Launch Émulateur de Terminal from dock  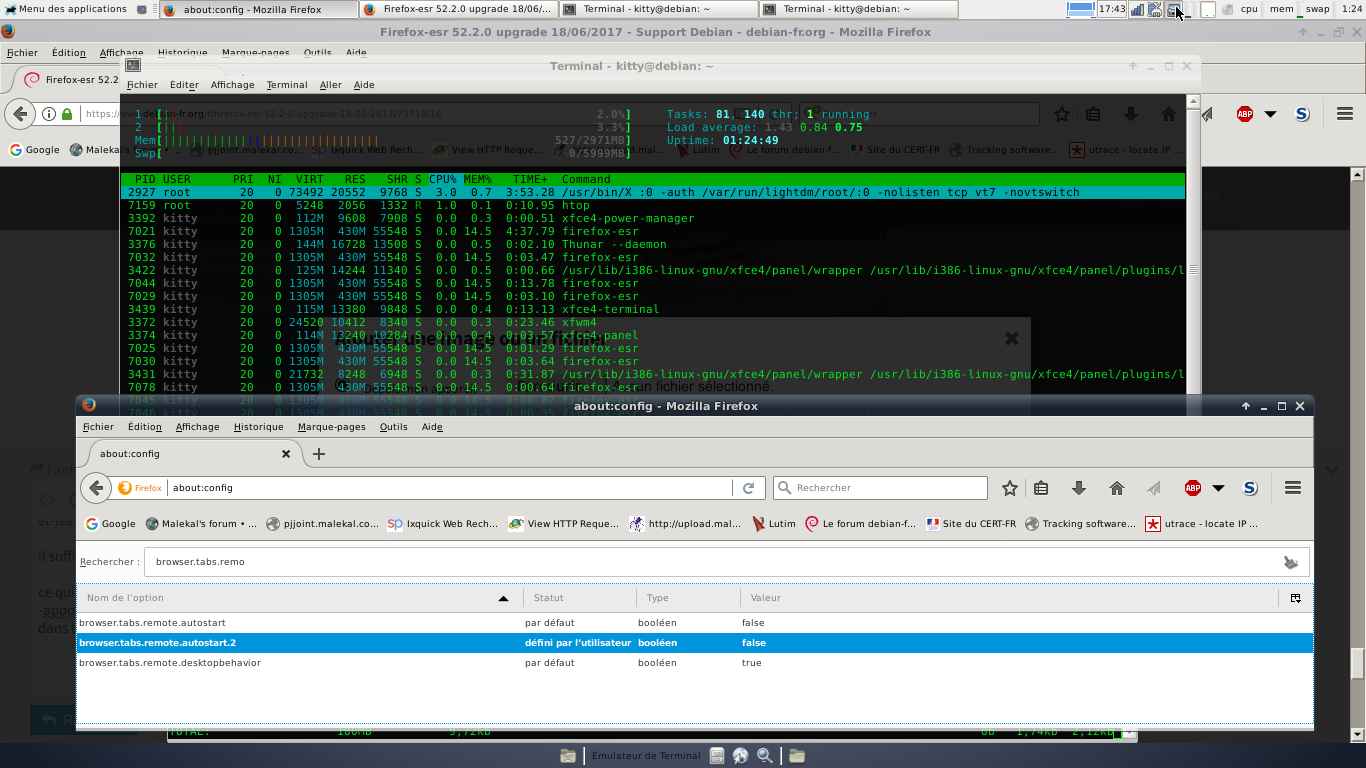point(646,756)
